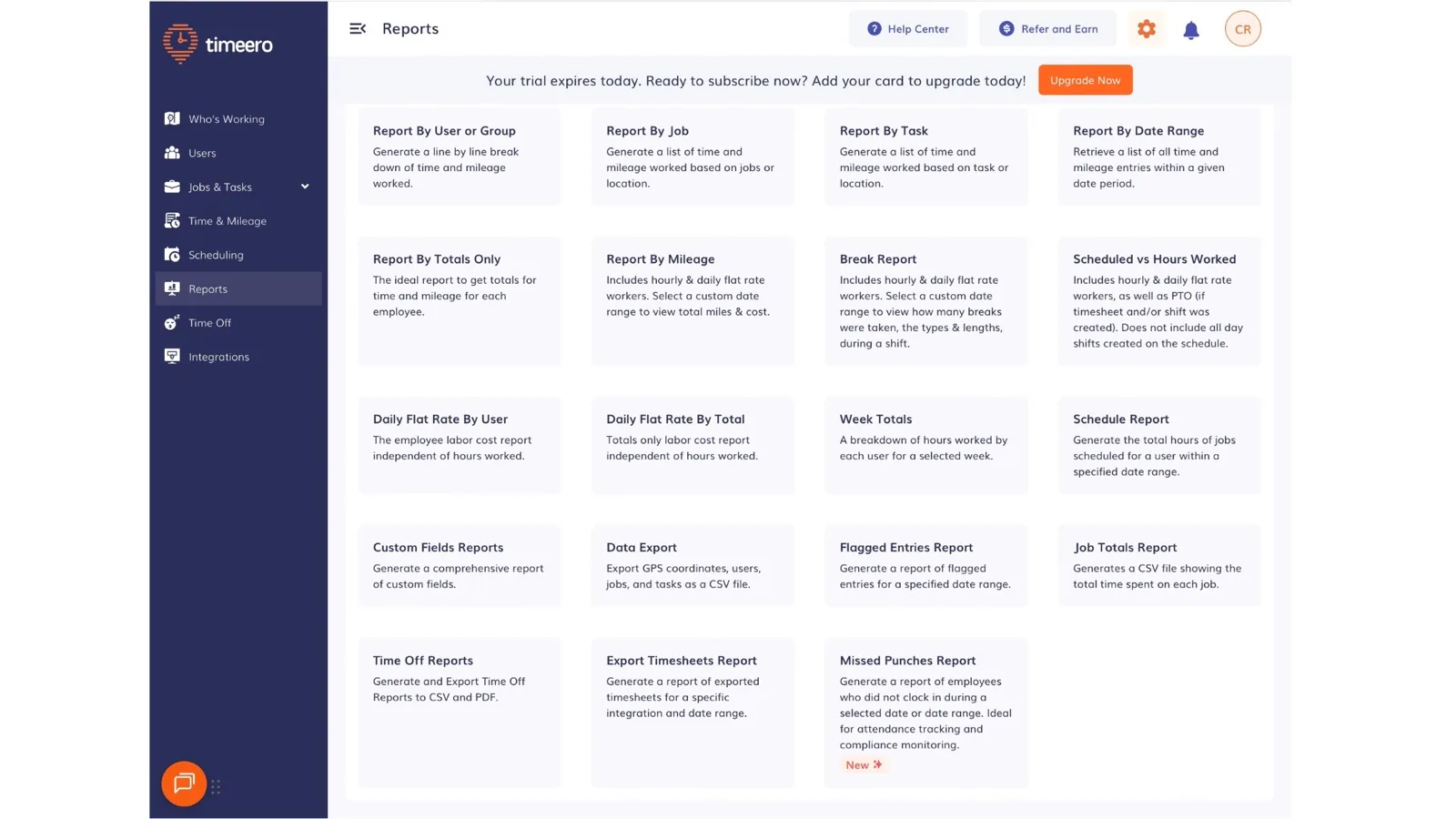Screen dimensions: 1456x819
Task: Click the Time Off icon
Action: tap(172, 322)
